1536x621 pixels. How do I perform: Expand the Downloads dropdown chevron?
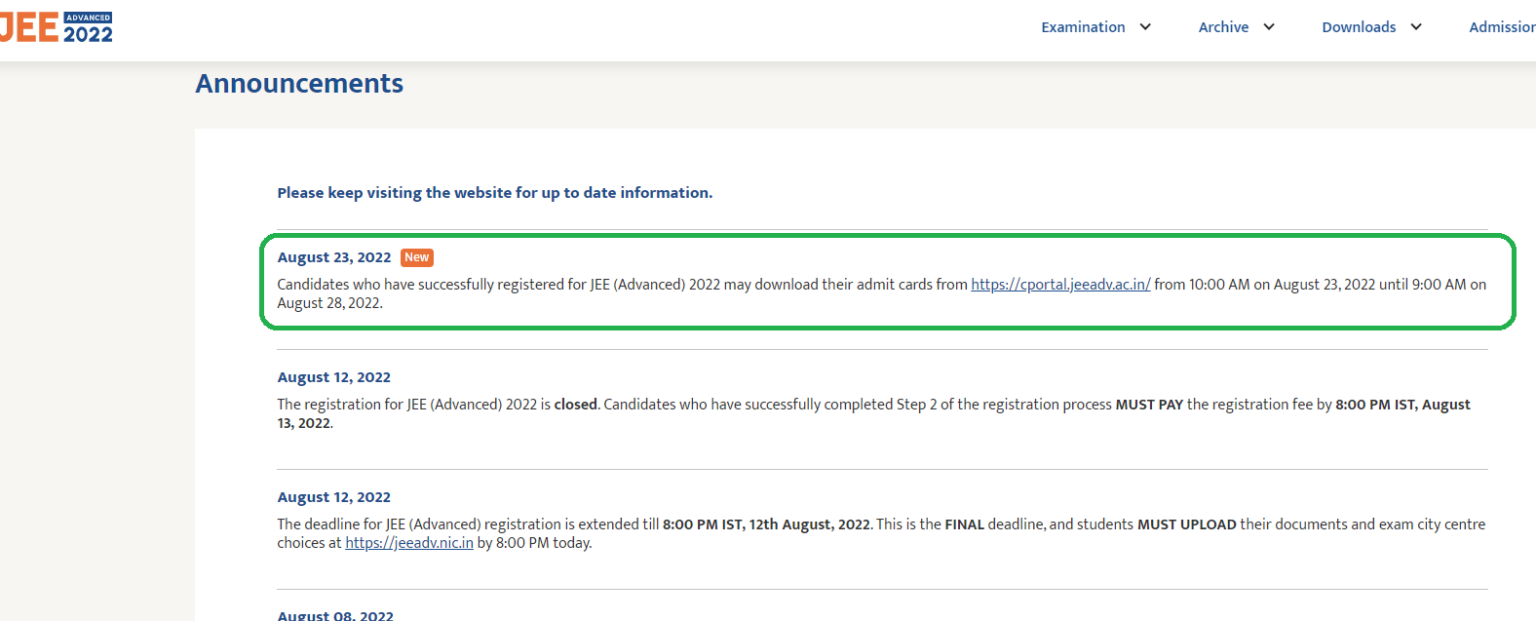1416,27
